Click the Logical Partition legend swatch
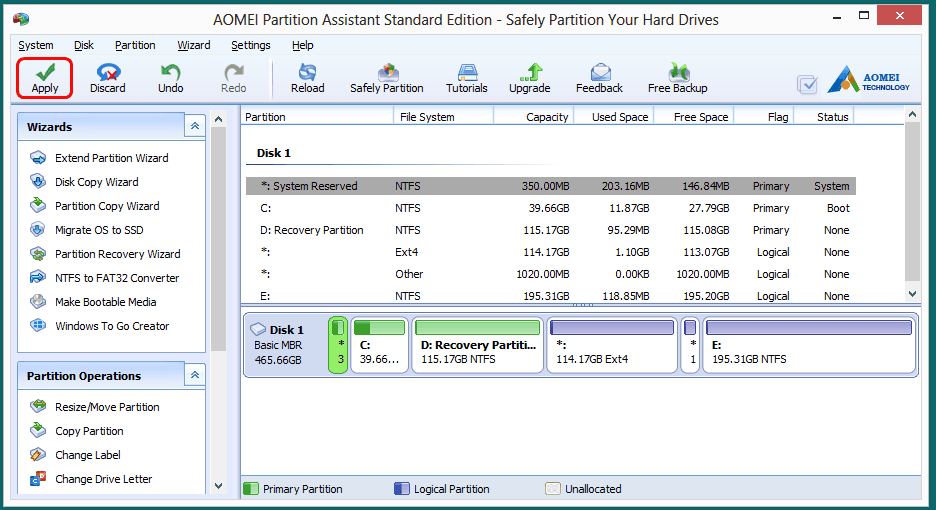 click(x=402, y=489)
